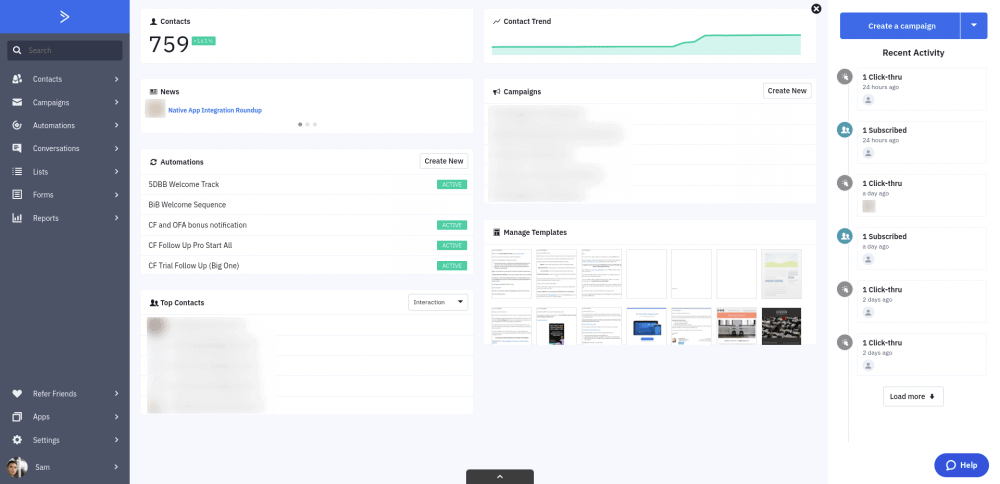Click contact avatar under first Click-thru
The image size is (1000, 484).
coord(868,100)
